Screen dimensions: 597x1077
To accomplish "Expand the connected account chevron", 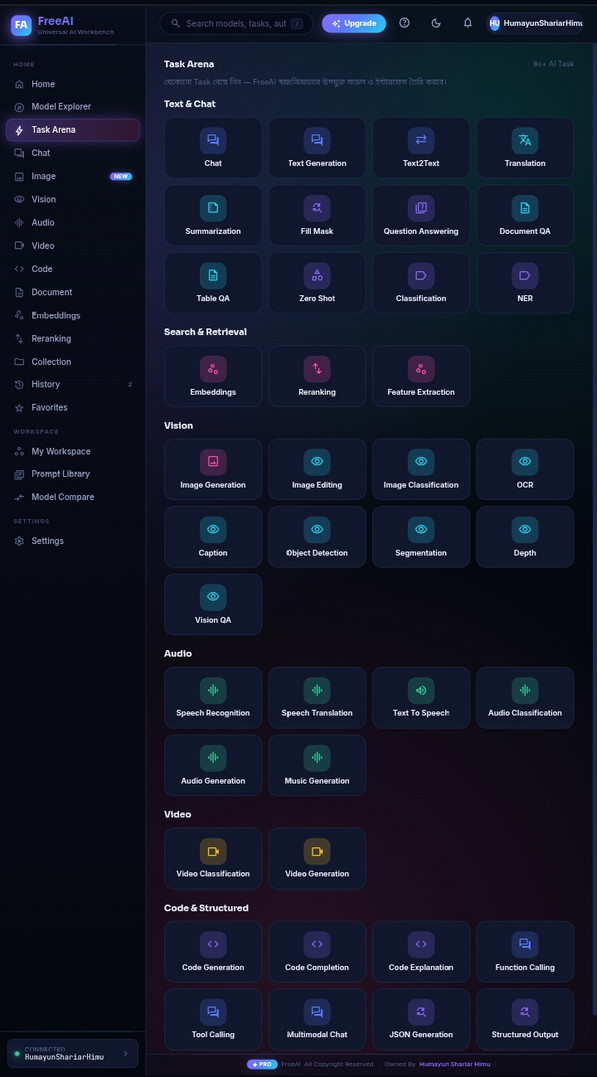I will 125,1053.
